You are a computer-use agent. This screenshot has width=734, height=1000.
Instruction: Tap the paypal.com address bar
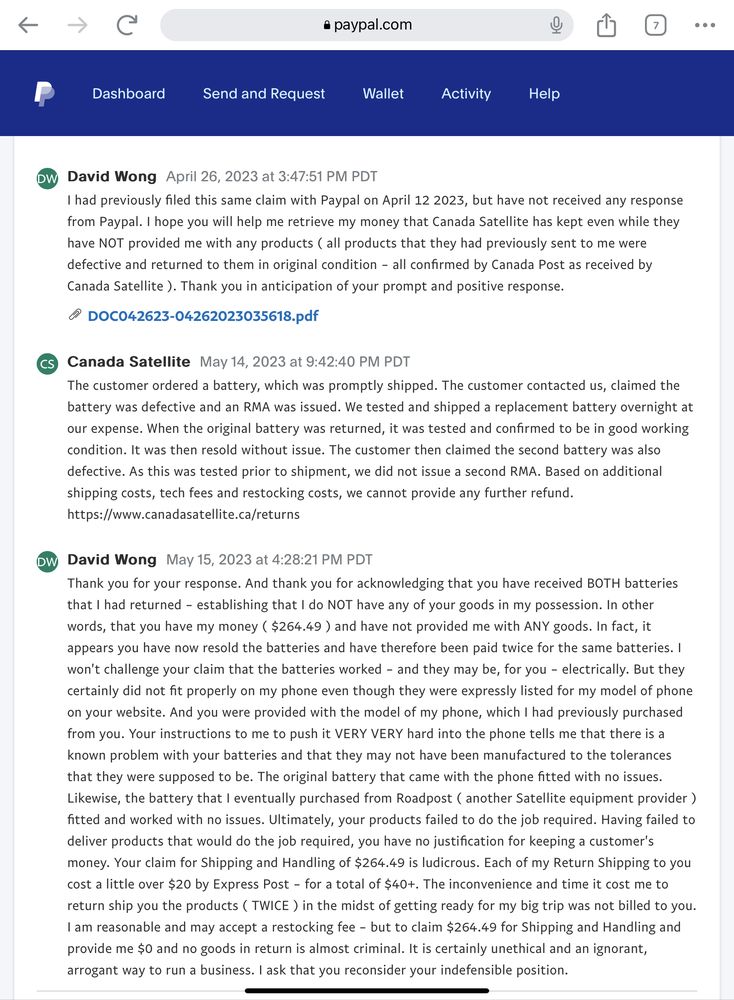(x=367, y=25)
